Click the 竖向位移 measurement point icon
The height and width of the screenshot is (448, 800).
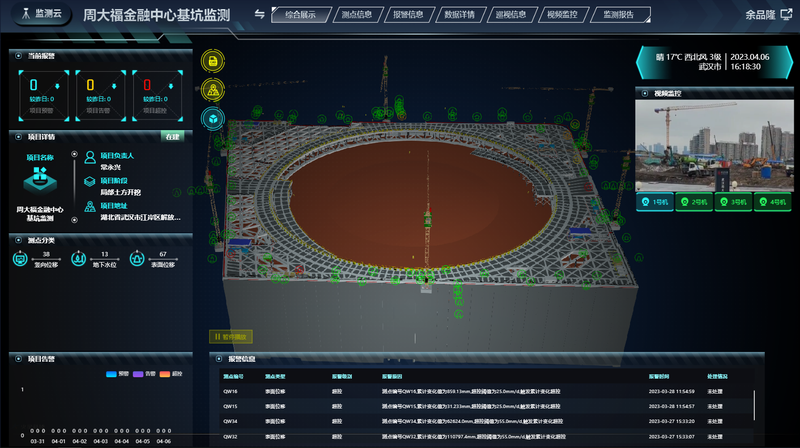tap(19, 259)
